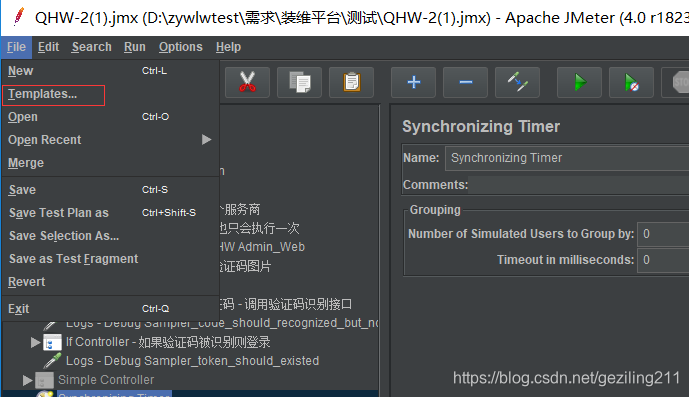This screenshot has height=397, width=689.
Task: Open the Search menu
Action: (x=91, y=47)
